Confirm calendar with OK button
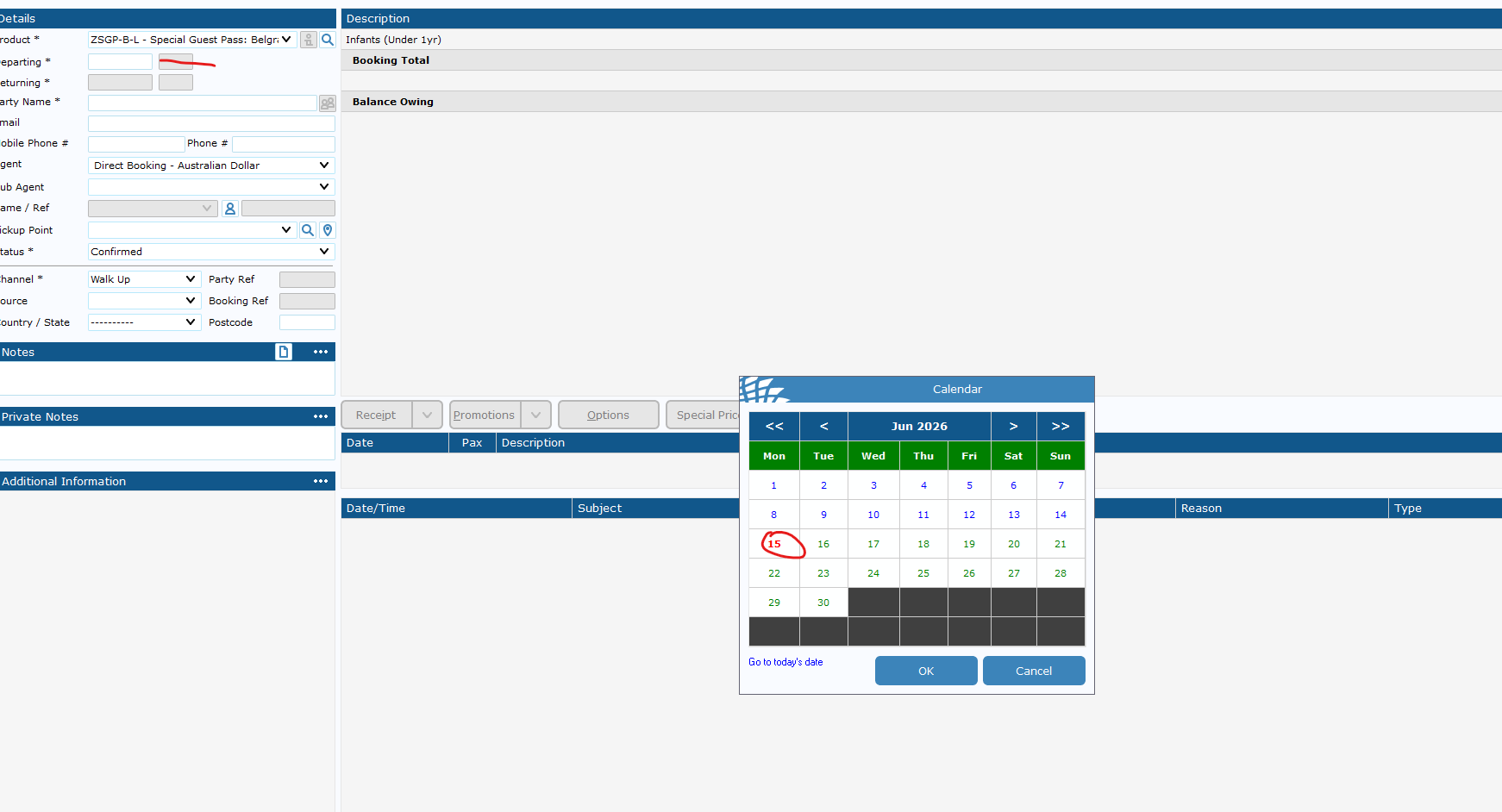Viewport: 1502px width, 812px height. point(926,671)
